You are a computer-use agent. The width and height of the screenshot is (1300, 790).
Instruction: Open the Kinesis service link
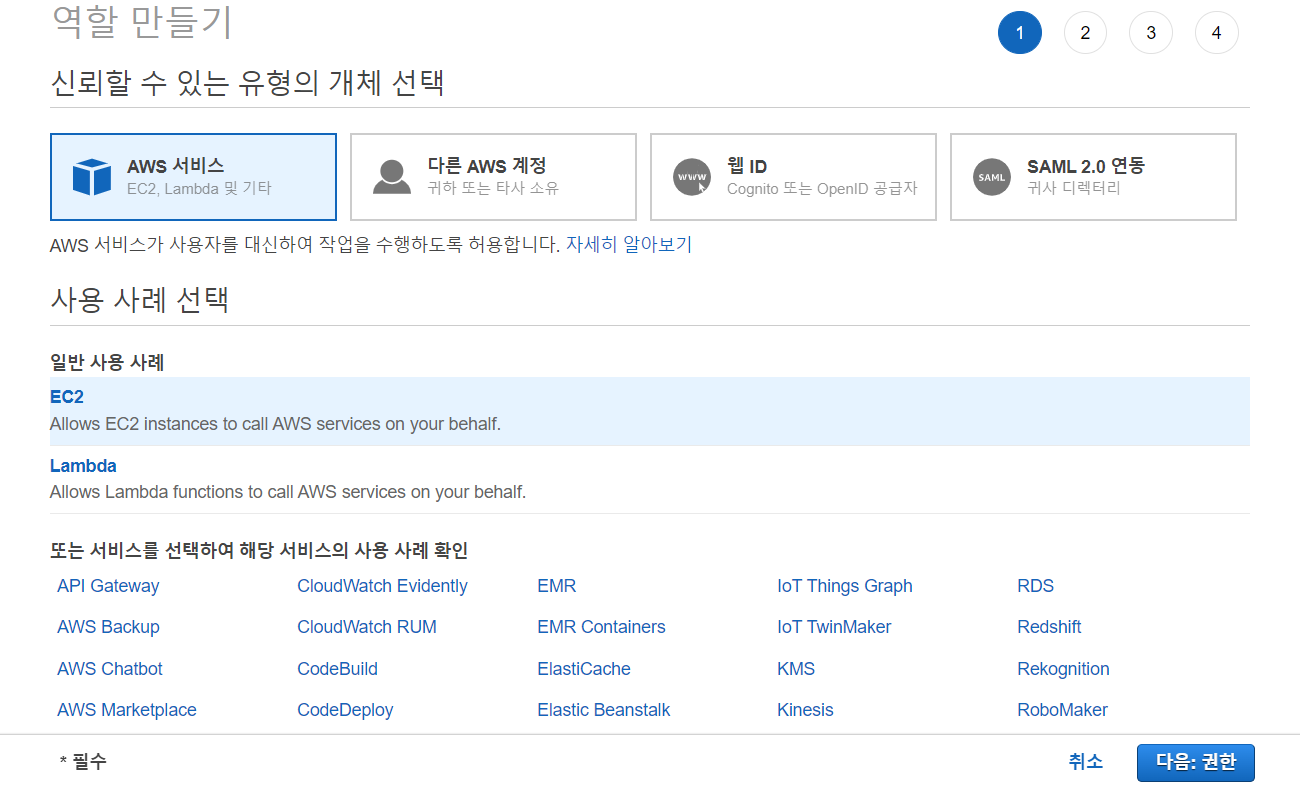805,710
